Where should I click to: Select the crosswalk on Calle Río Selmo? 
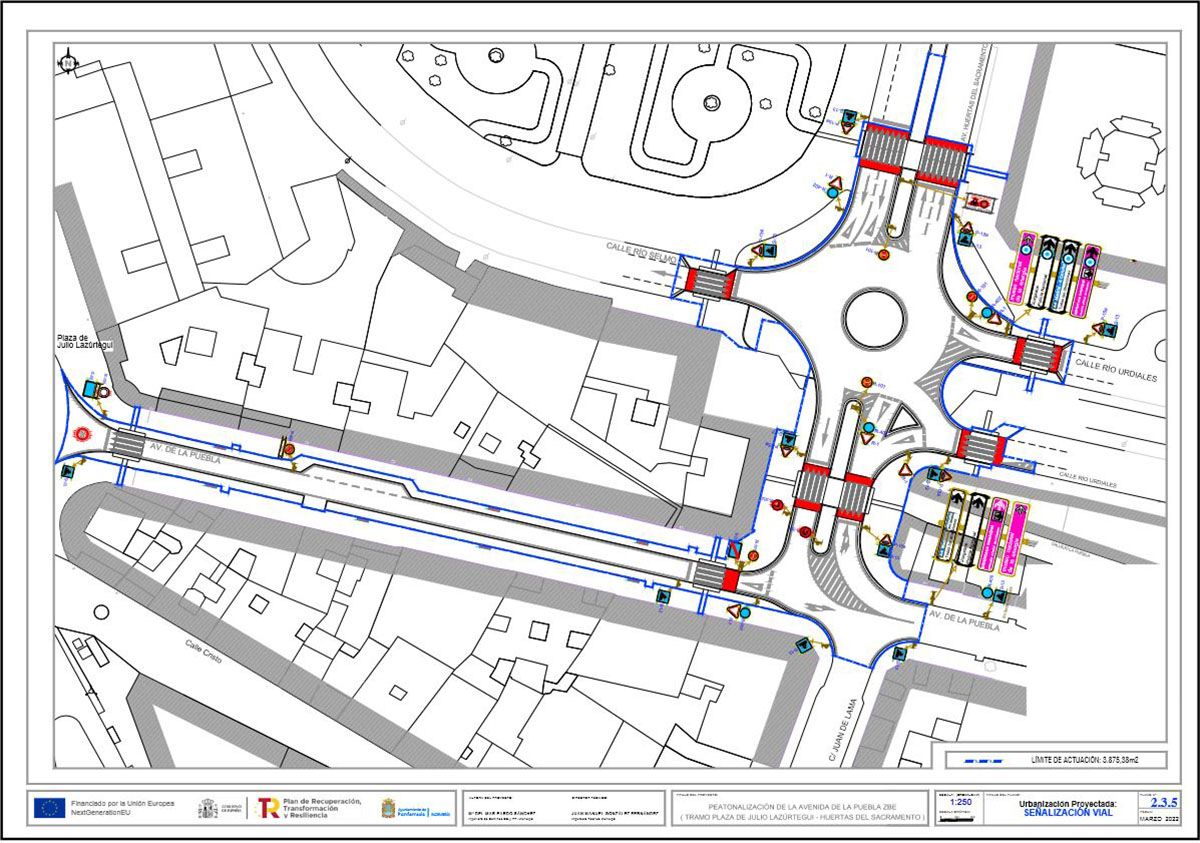[709, 283]
